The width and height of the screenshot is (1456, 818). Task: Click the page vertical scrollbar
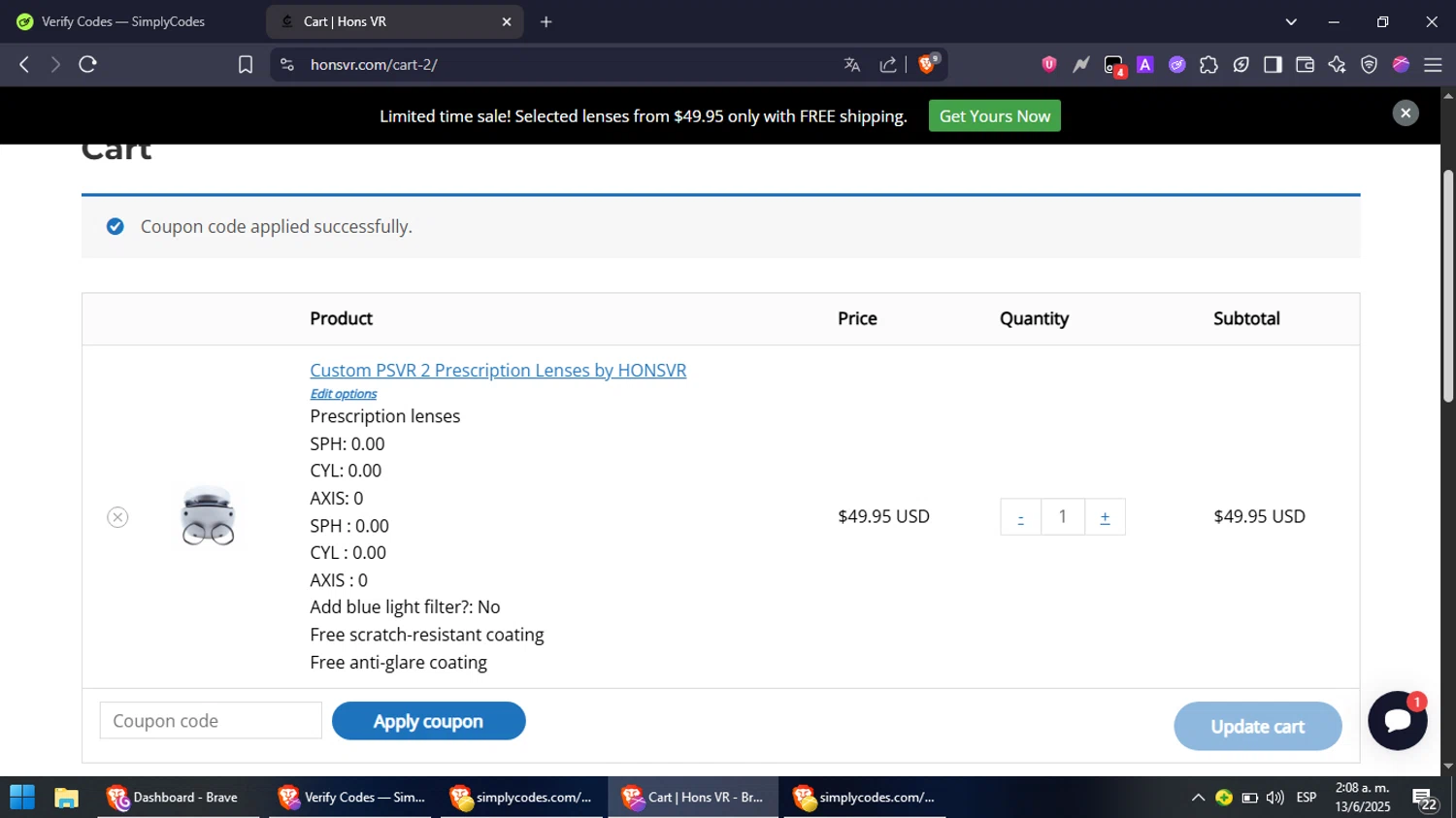click(1448, 286)
